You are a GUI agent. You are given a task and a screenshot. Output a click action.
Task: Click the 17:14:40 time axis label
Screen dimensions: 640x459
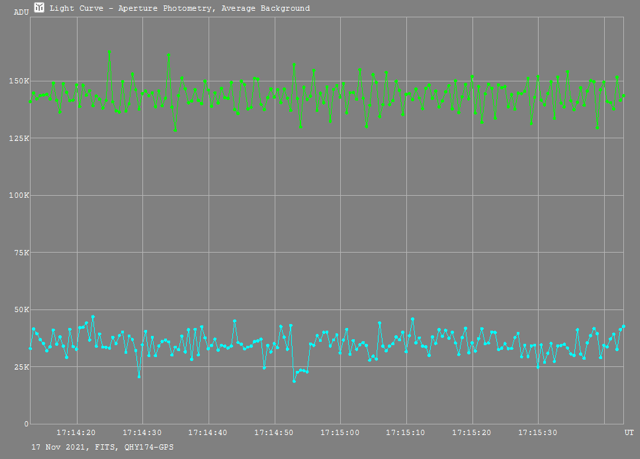[x=208, y=432]
